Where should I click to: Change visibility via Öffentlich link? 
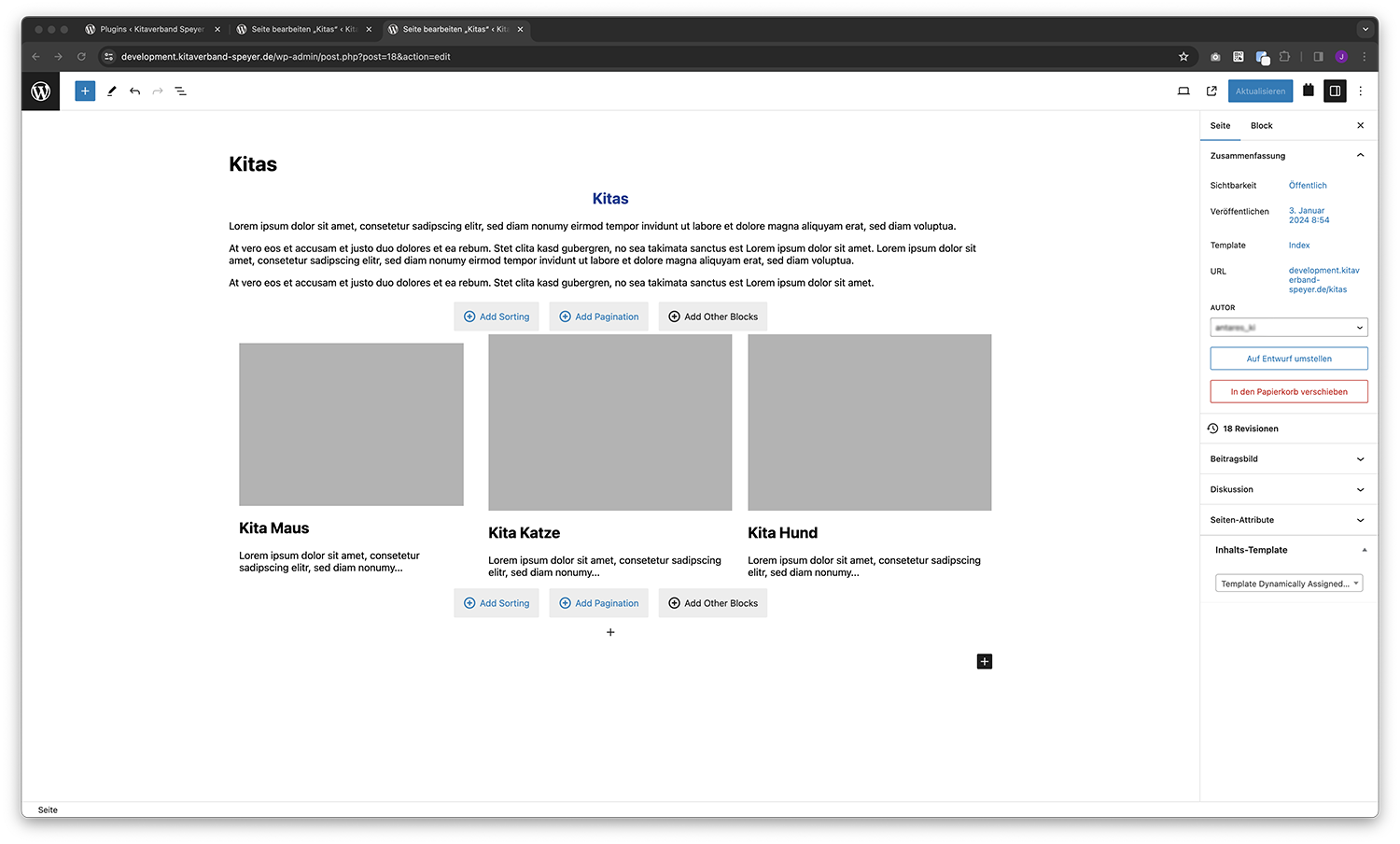pos(1308,186)
